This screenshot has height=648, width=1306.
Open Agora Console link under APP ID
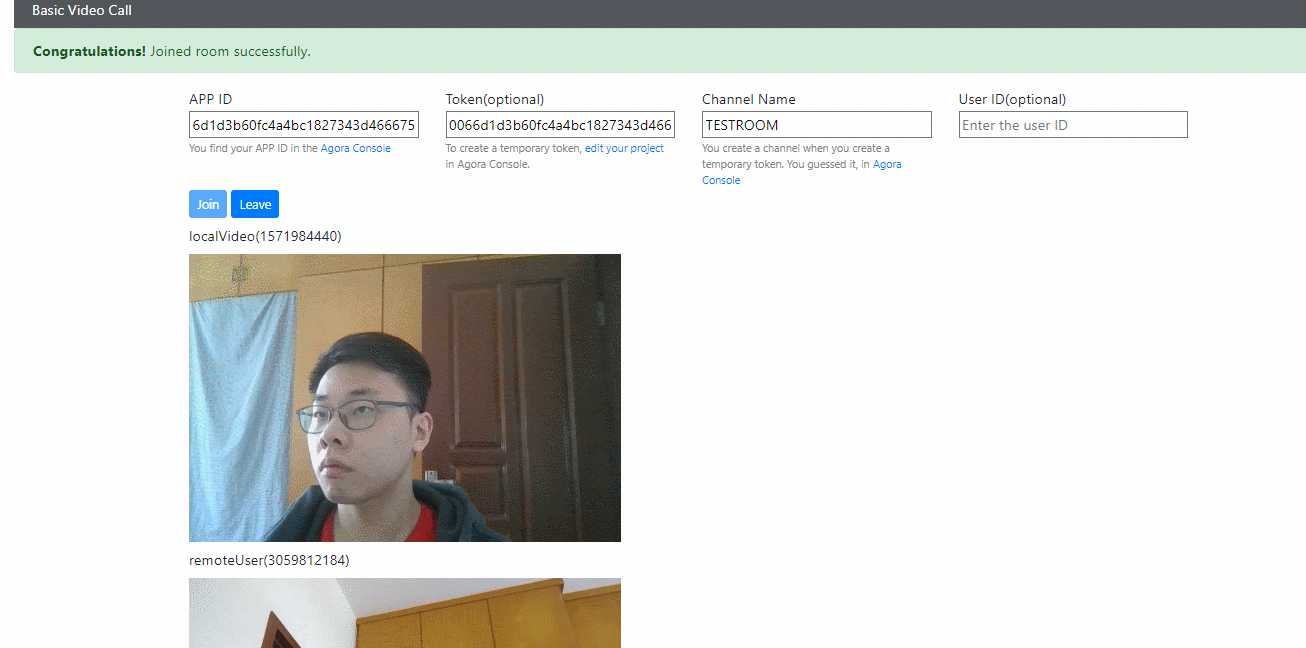[356, 148]
